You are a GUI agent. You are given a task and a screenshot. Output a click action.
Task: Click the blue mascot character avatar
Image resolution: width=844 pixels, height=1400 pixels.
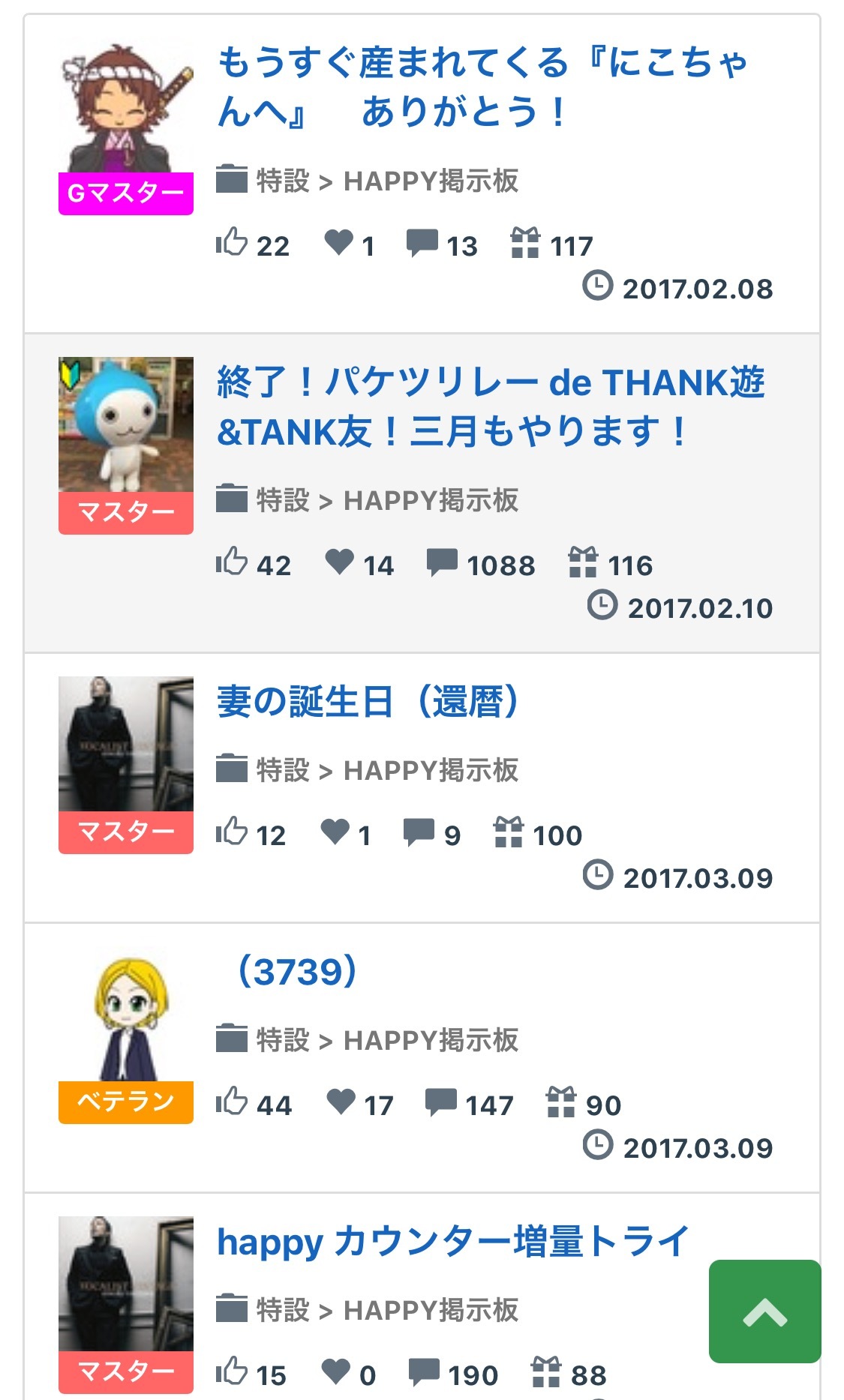click(126, 424)
